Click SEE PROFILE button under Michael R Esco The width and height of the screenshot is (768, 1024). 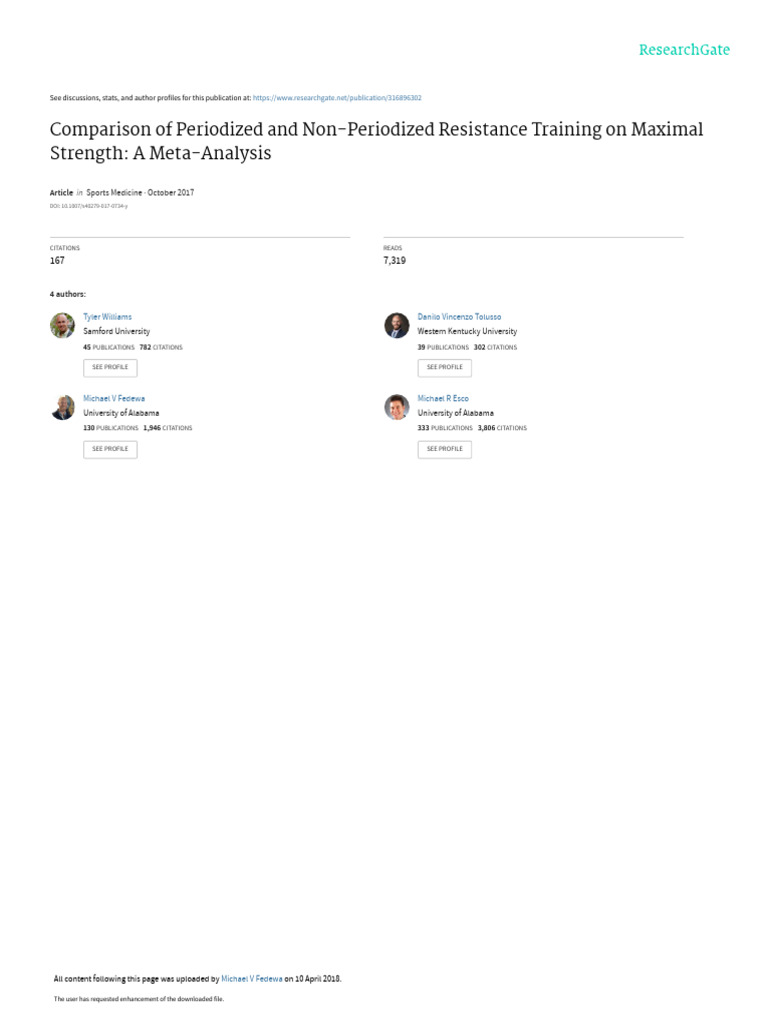coord(445,449)
